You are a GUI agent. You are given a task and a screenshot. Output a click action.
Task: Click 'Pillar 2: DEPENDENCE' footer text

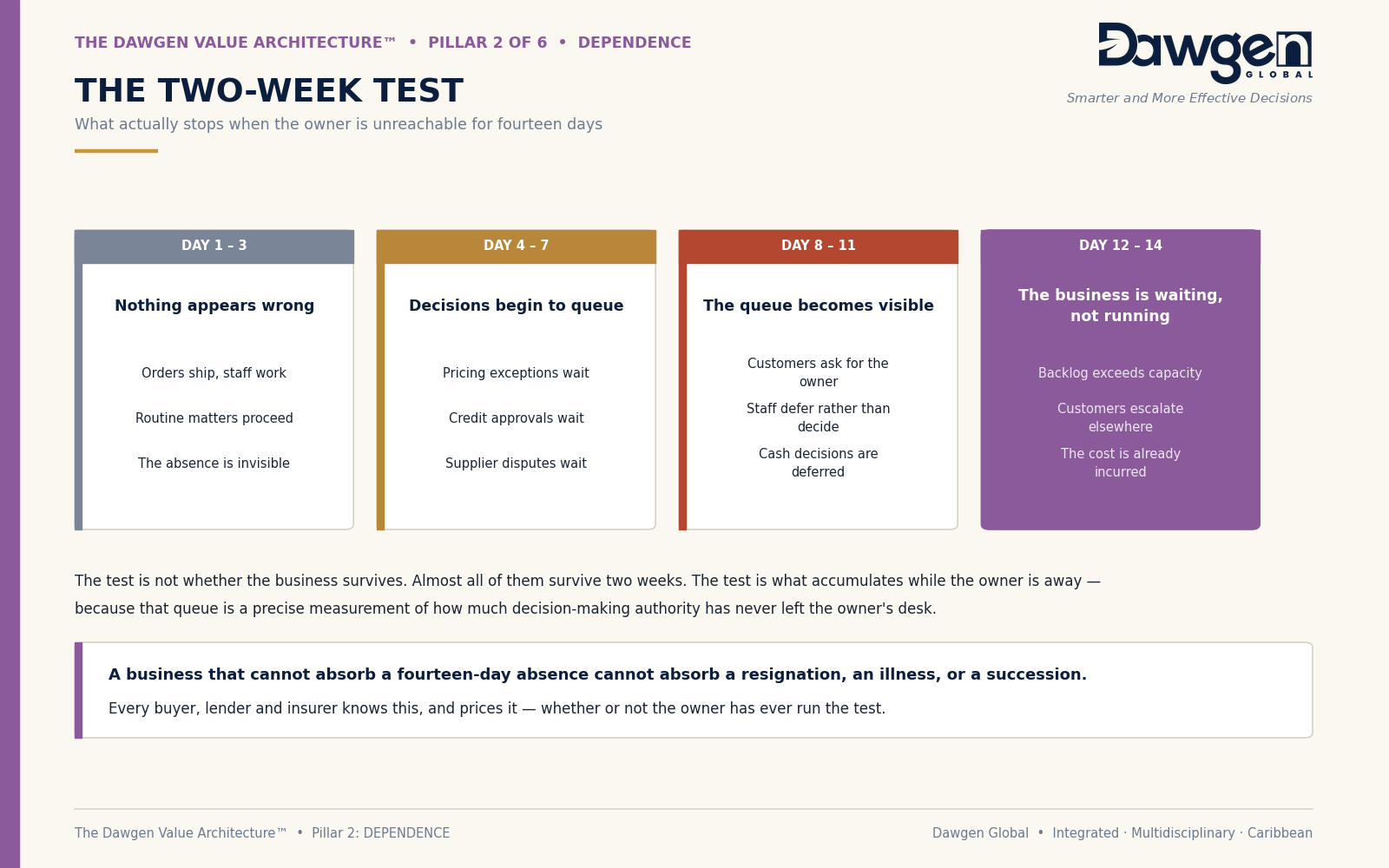tap(381, 833)
